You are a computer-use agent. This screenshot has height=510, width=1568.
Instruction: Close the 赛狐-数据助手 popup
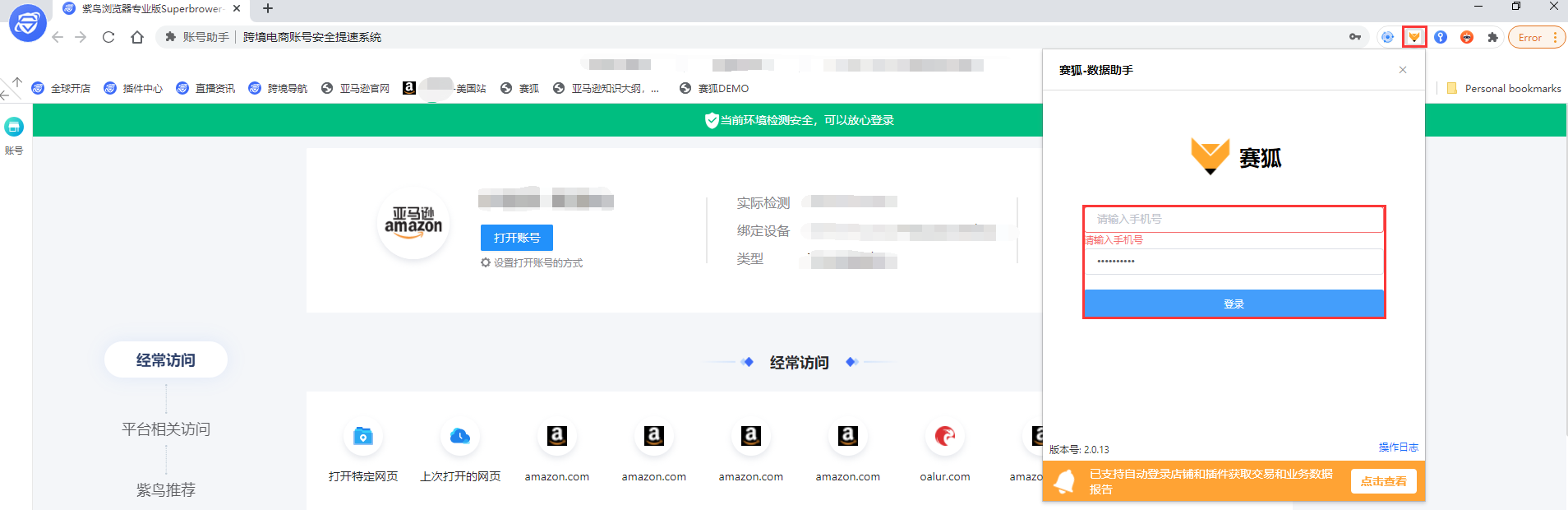tap(1403, 70)
